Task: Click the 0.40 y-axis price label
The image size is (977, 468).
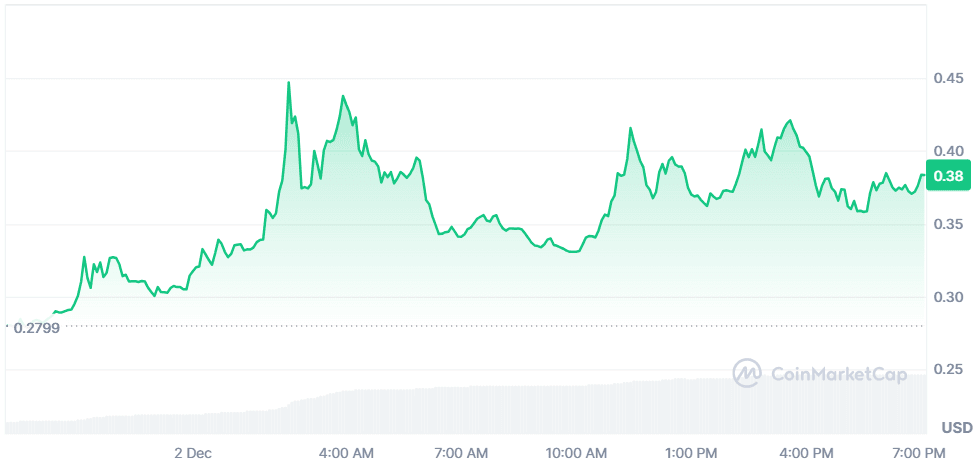Action: 949,151
